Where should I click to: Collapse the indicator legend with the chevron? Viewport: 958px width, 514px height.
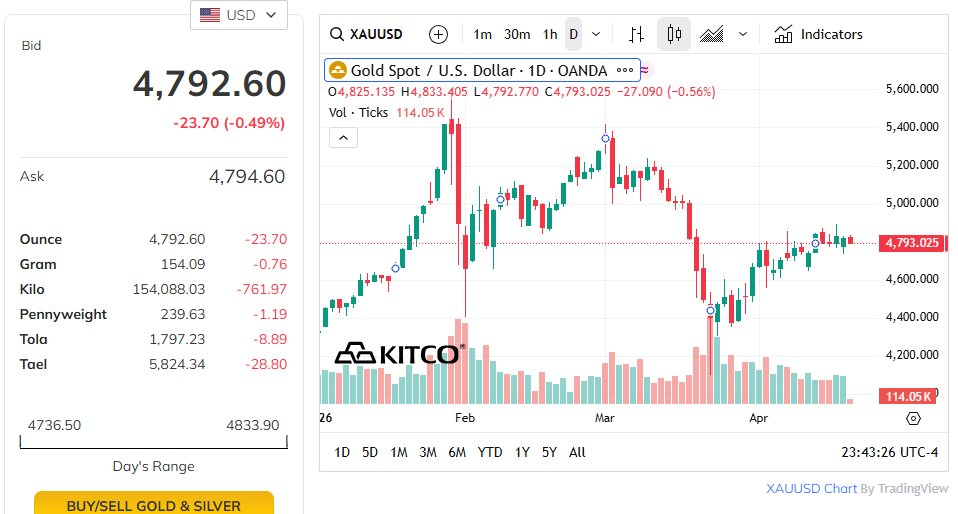pyautogui.click(x=343, y=137)
